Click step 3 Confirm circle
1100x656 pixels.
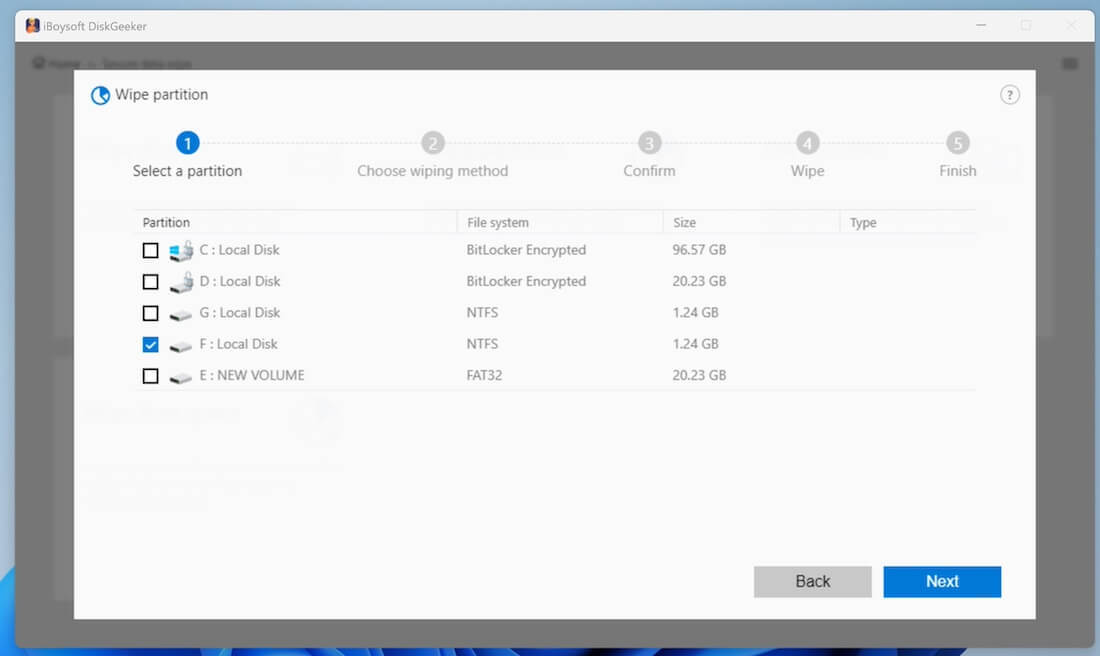pyautogui.click(x=650, y=143)
